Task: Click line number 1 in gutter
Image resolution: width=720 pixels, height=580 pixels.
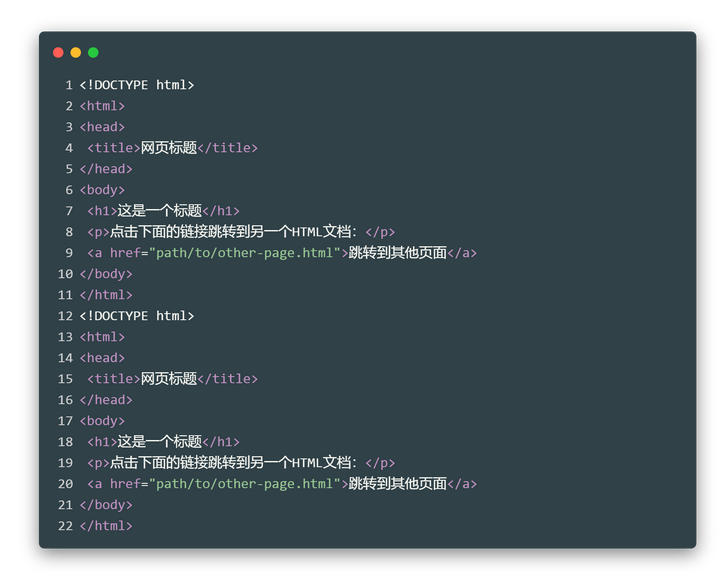Action: click(69, 85)
